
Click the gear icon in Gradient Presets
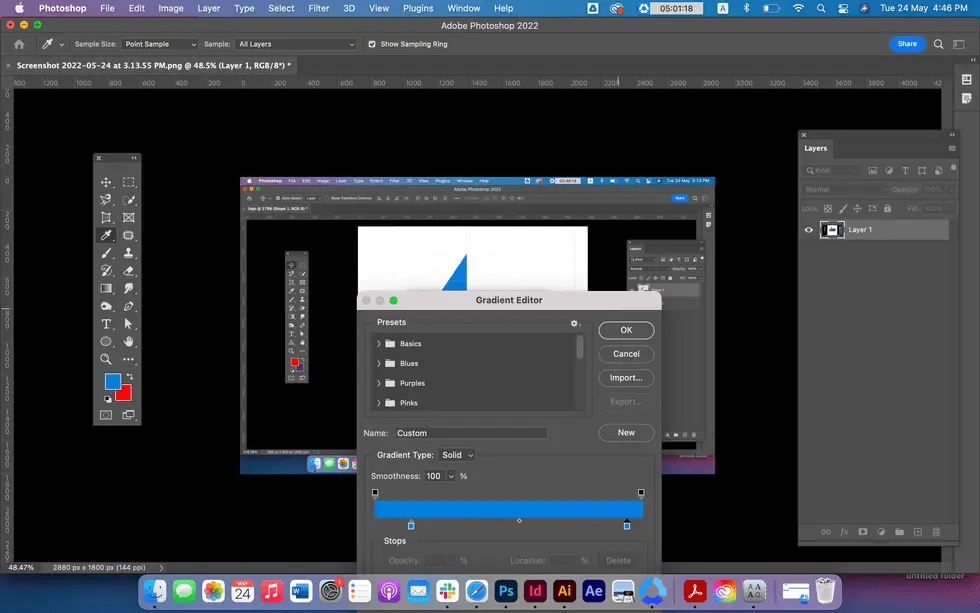[x=574, y=323]
